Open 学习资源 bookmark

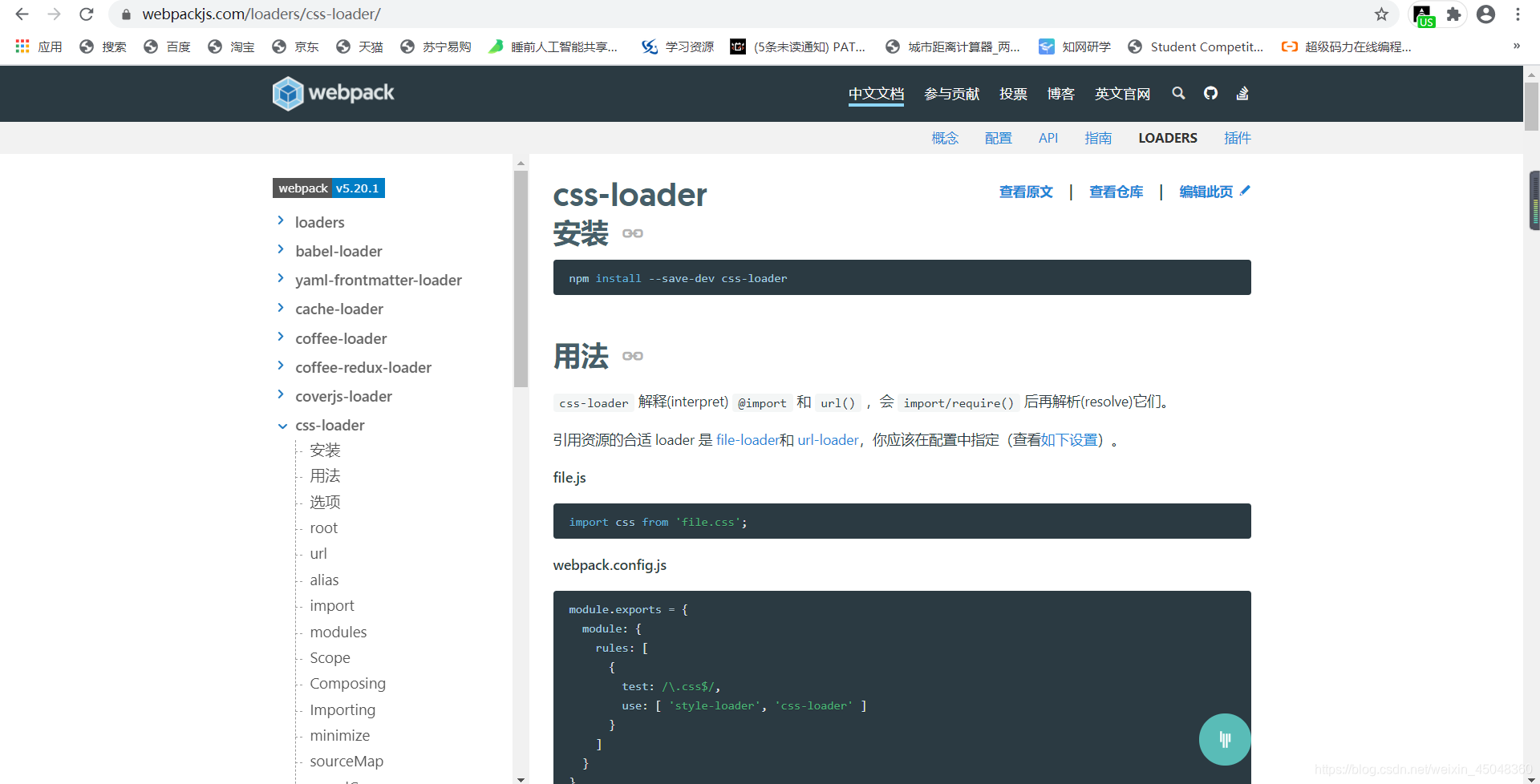678,46
